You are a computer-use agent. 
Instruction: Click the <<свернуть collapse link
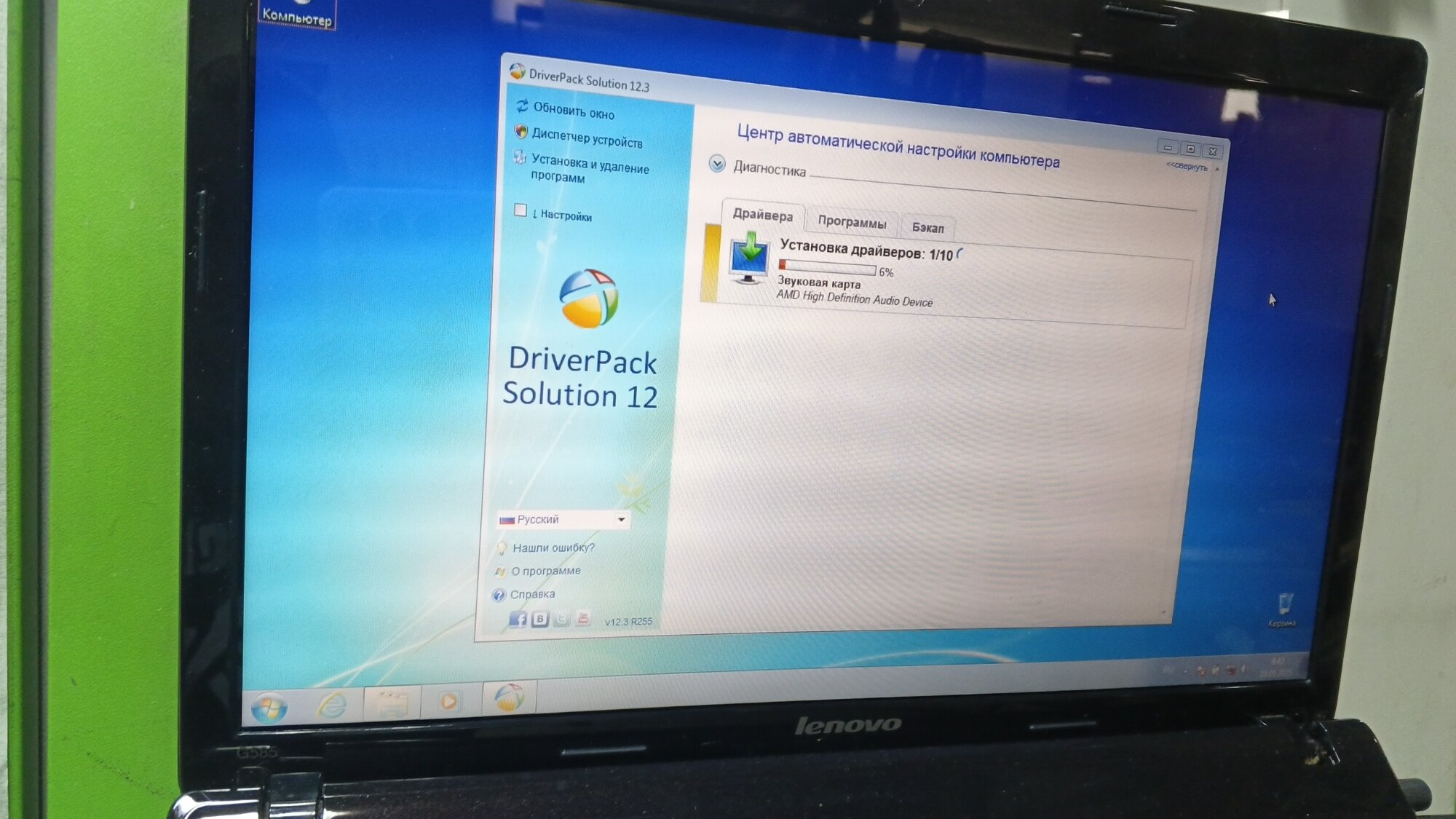click(x=1187, y=167)
